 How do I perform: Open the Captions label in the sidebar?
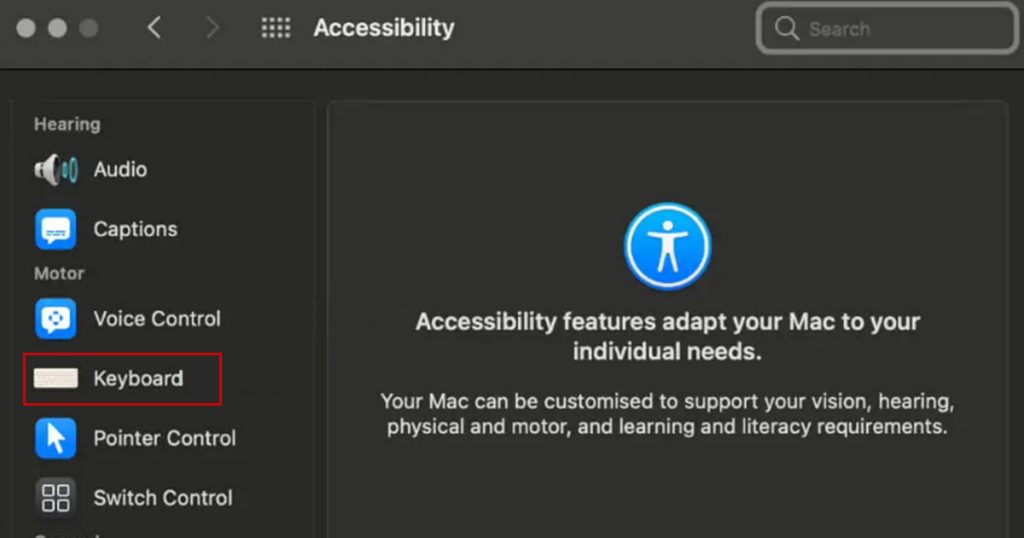click(135, 229)
